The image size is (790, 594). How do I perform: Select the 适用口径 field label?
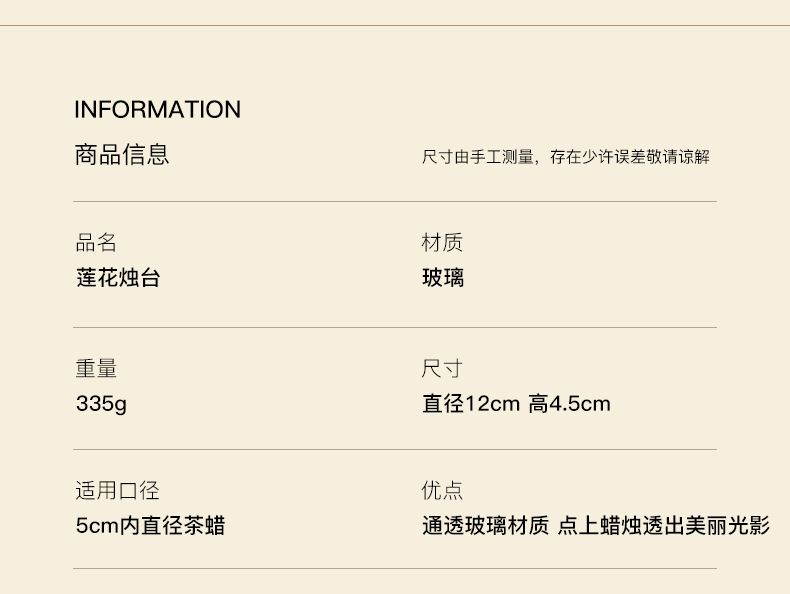(x=117, y=490)
